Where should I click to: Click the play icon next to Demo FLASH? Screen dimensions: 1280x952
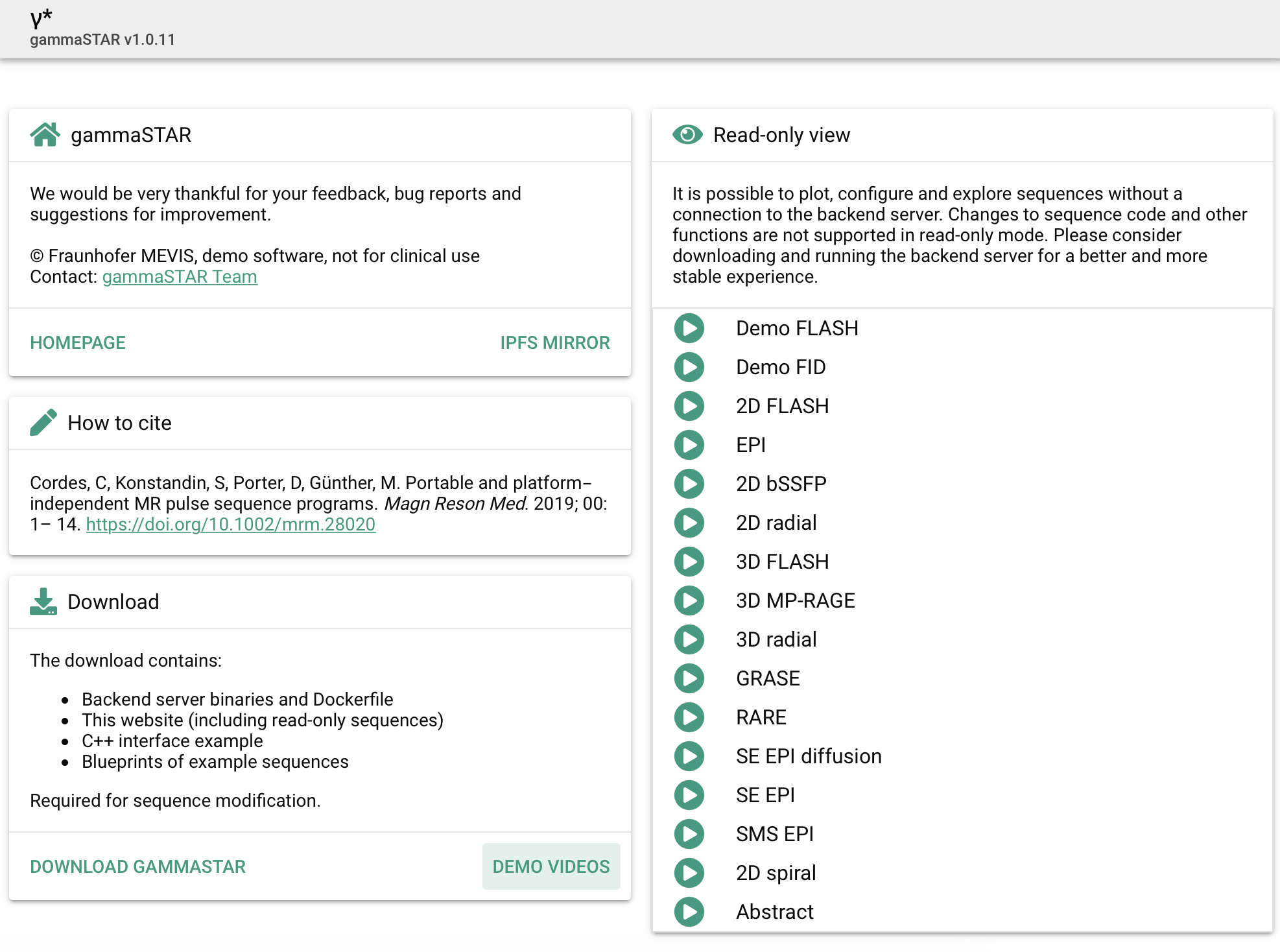[689, 328]
